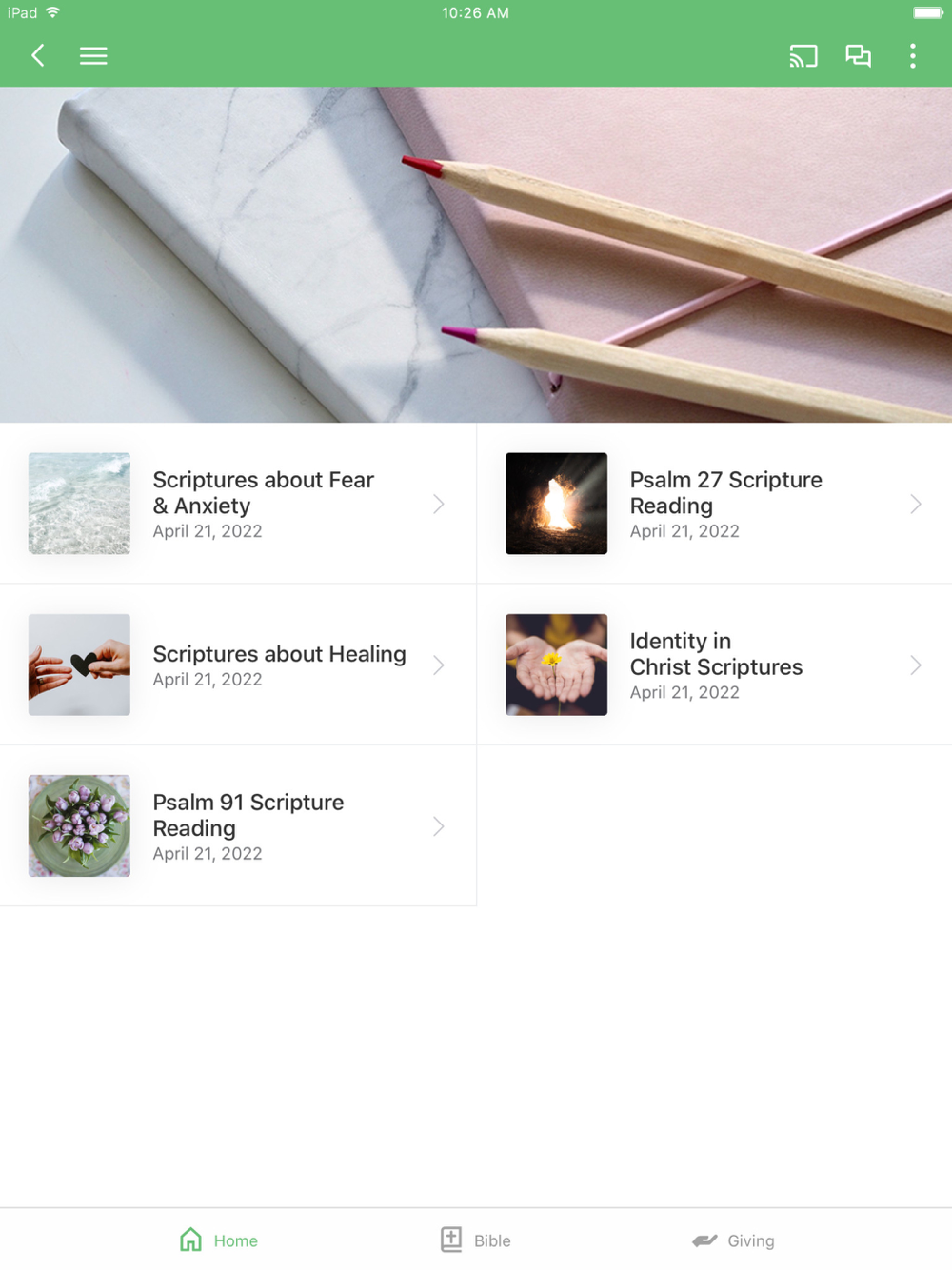The image size is (952, 1270).
Task: Tap the Giving hand icon
Action: (704, 1240)
